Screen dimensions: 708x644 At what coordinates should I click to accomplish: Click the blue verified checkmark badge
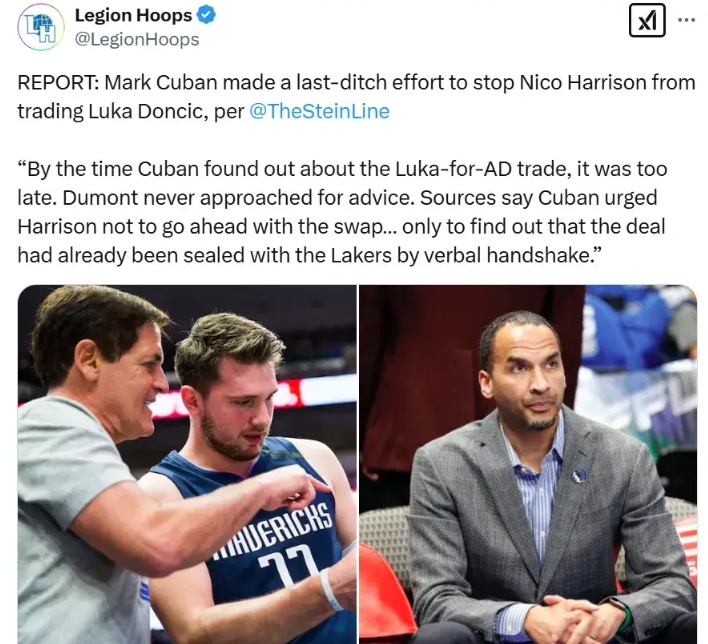[x=206, y=15]
